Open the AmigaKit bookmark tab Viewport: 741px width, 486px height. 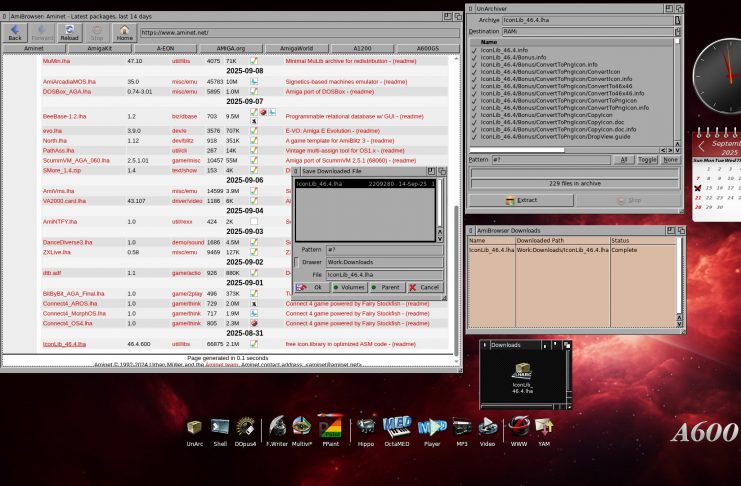point(99,48)
